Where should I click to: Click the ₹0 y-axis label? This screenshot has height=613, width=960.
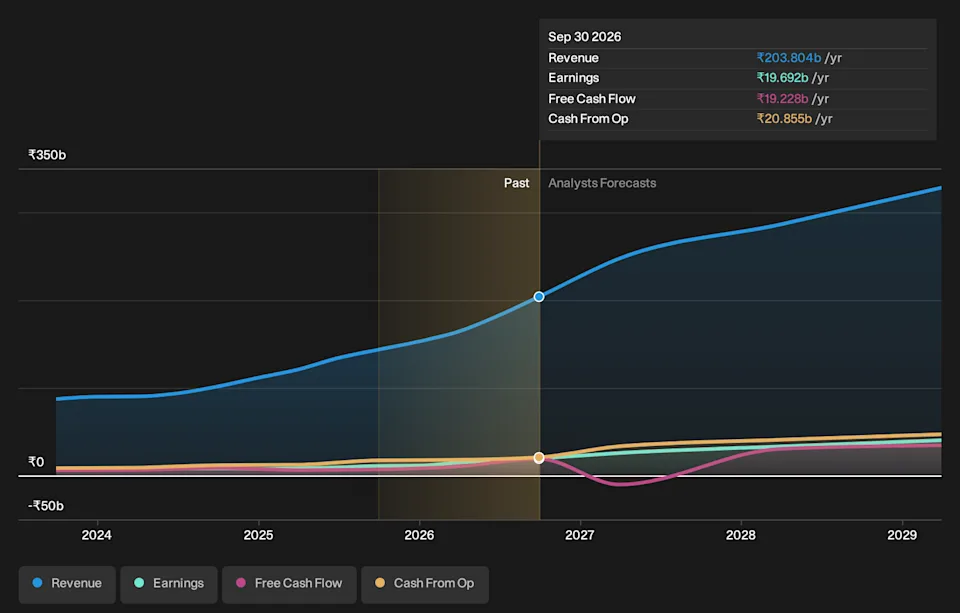[x=36, y=462]
